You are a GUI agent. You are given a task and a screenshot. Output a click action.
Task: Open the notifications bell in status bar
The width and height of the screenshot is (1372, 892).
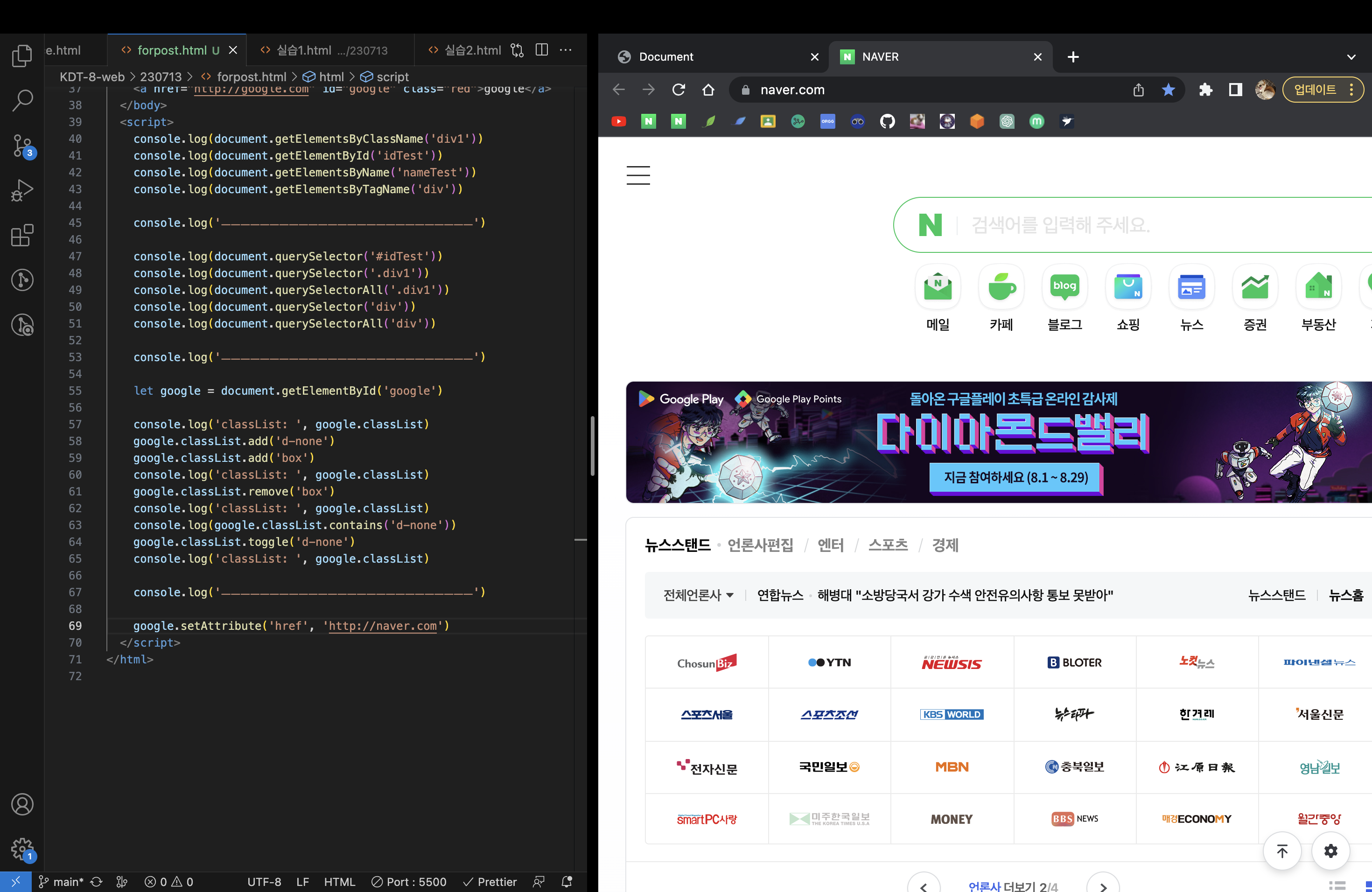coord(567,882)
